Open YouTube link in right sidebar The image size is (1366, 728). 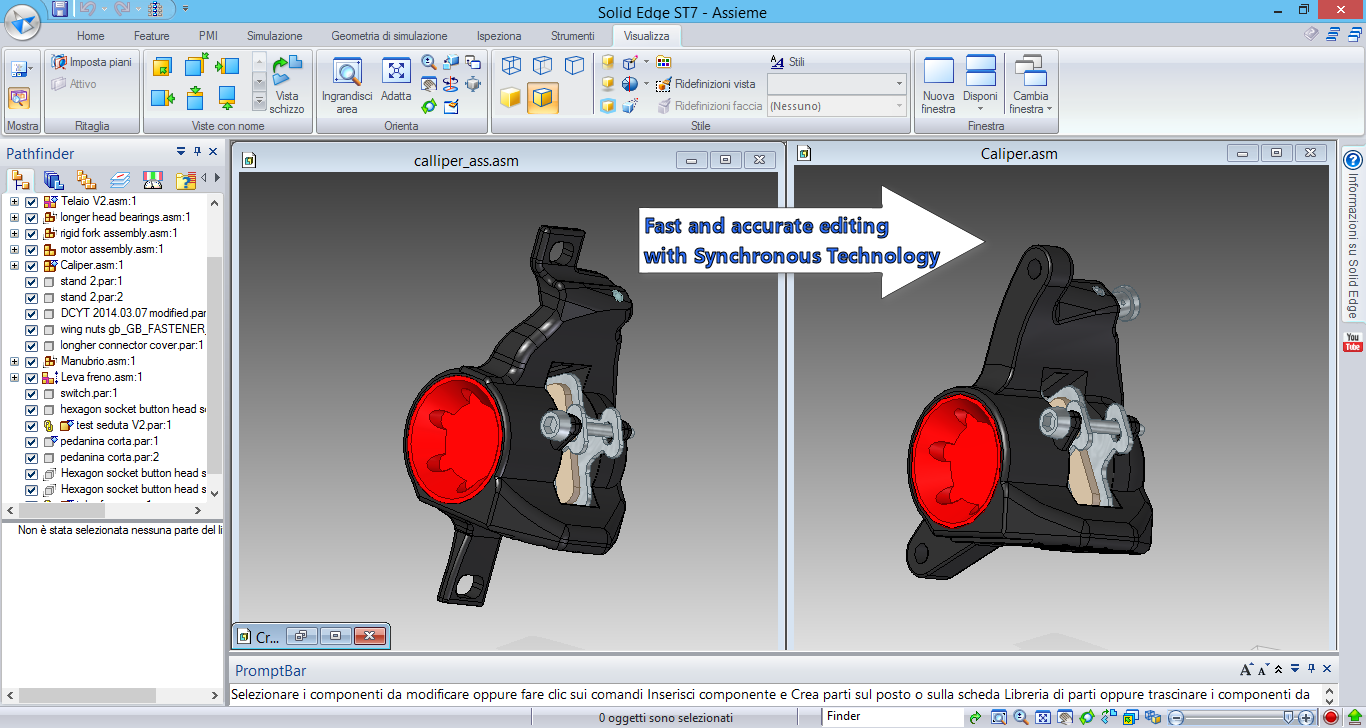pyautogui.click(x=1353, y=342)
